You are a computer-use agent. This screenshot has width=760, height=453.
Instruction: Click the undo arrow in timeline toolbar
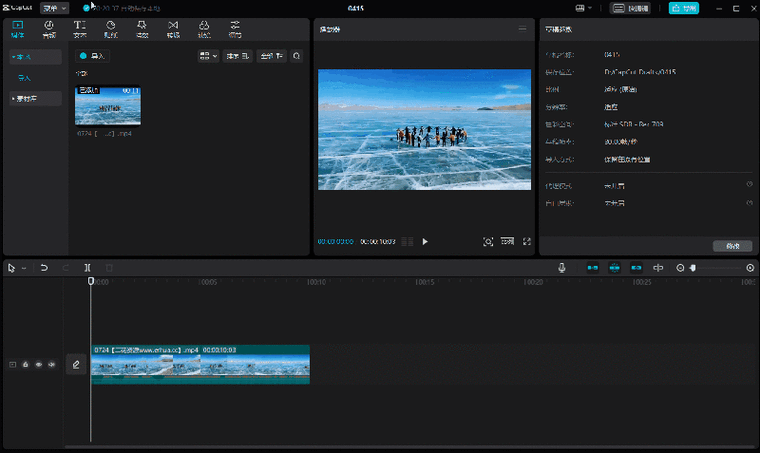tap(44, 268)
